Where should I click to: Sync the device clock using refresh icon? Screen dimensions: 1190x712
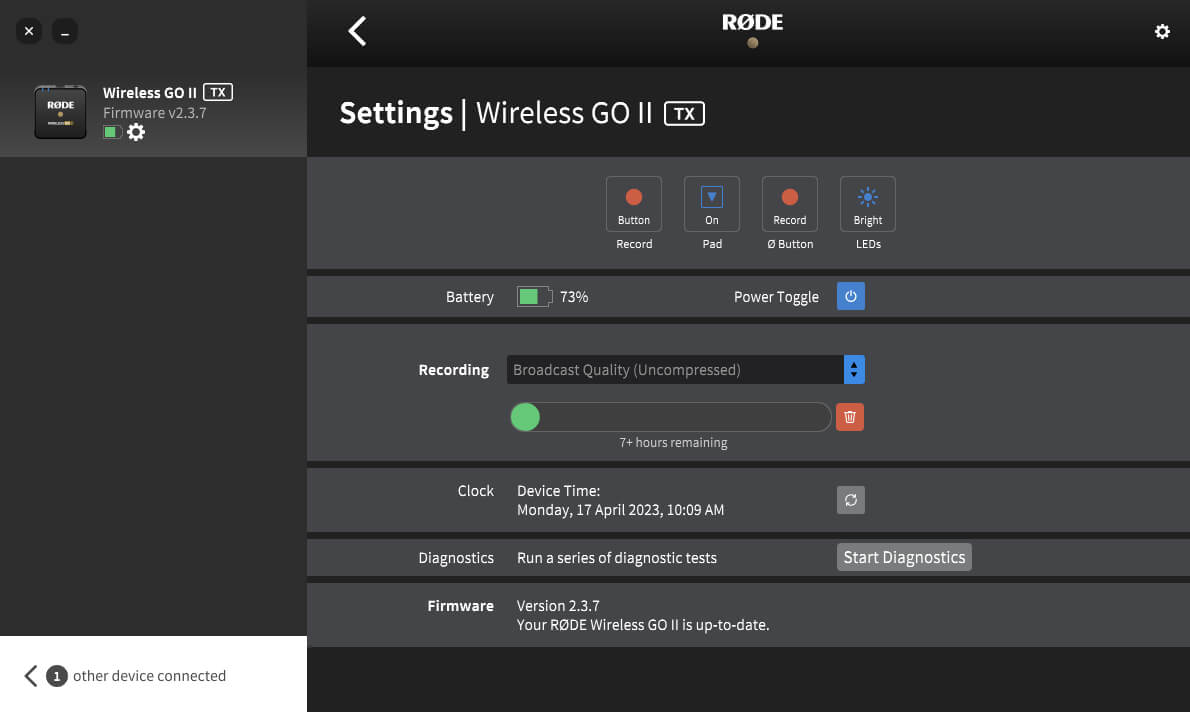pos(850,499)
